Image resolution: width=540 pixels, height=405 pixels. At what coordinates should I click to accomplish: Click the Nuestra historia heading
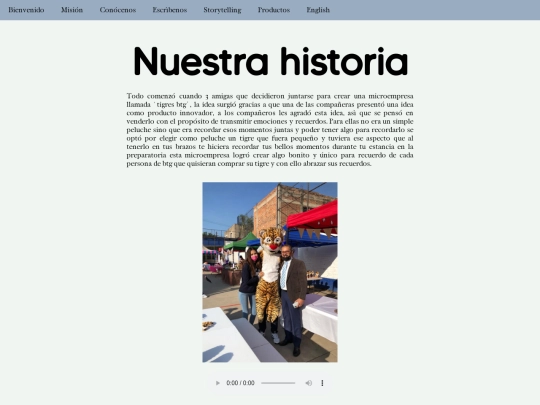pos(271,61)
